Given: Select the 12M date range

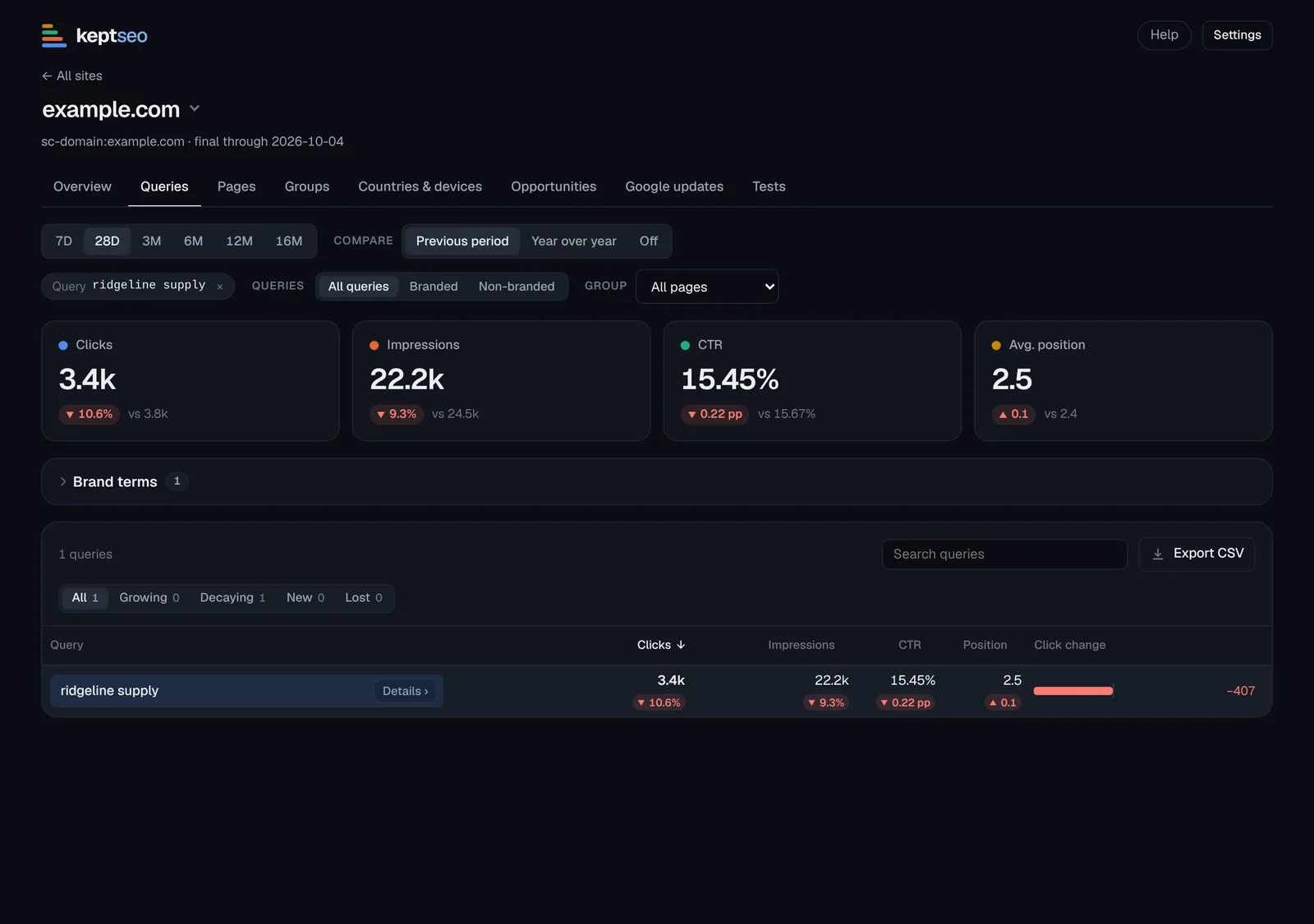Looking at the screenshot, I should tap(239, 241).
